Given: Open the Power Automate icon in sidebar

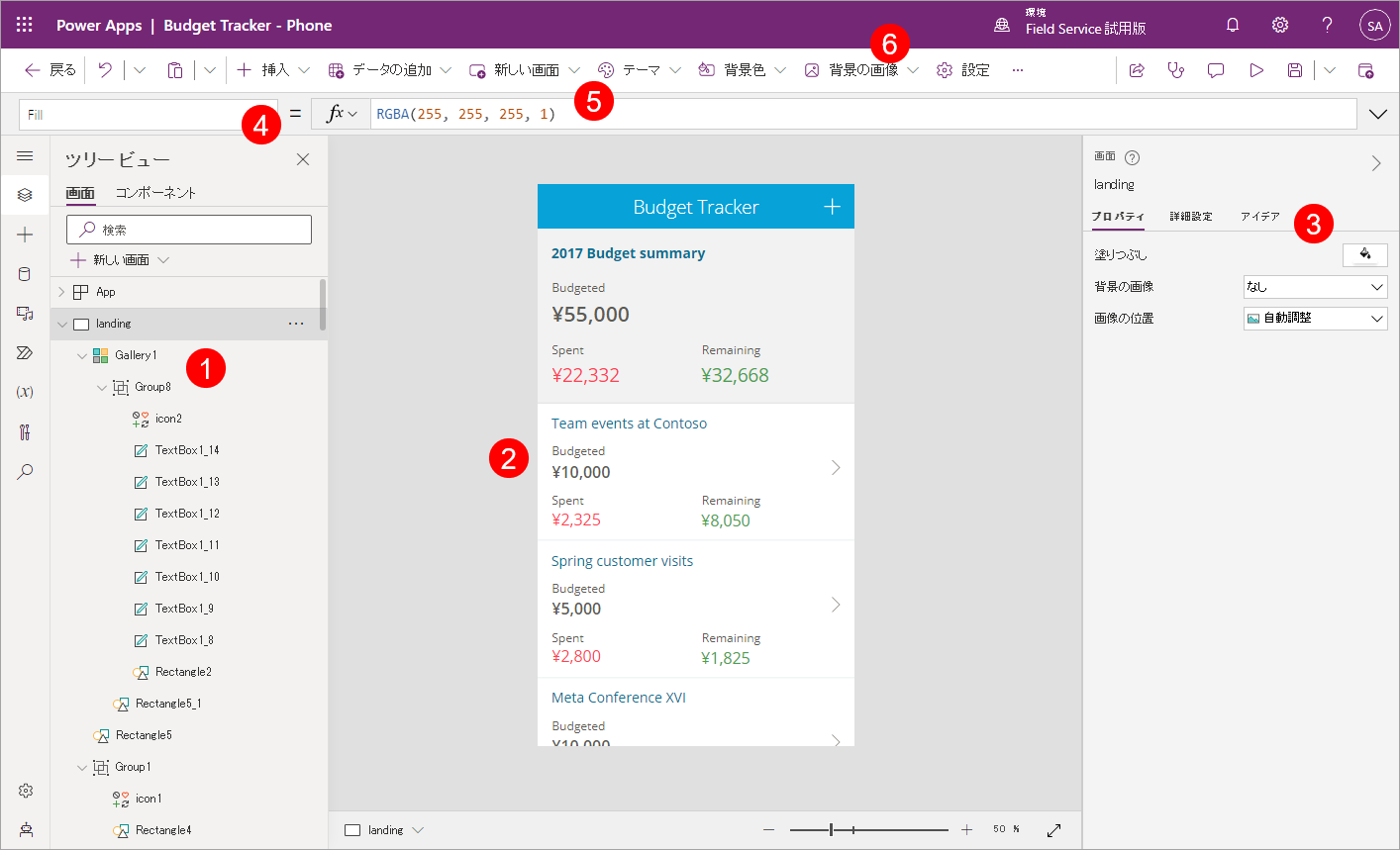Looking at the screenshot, I should coord(25,353).
